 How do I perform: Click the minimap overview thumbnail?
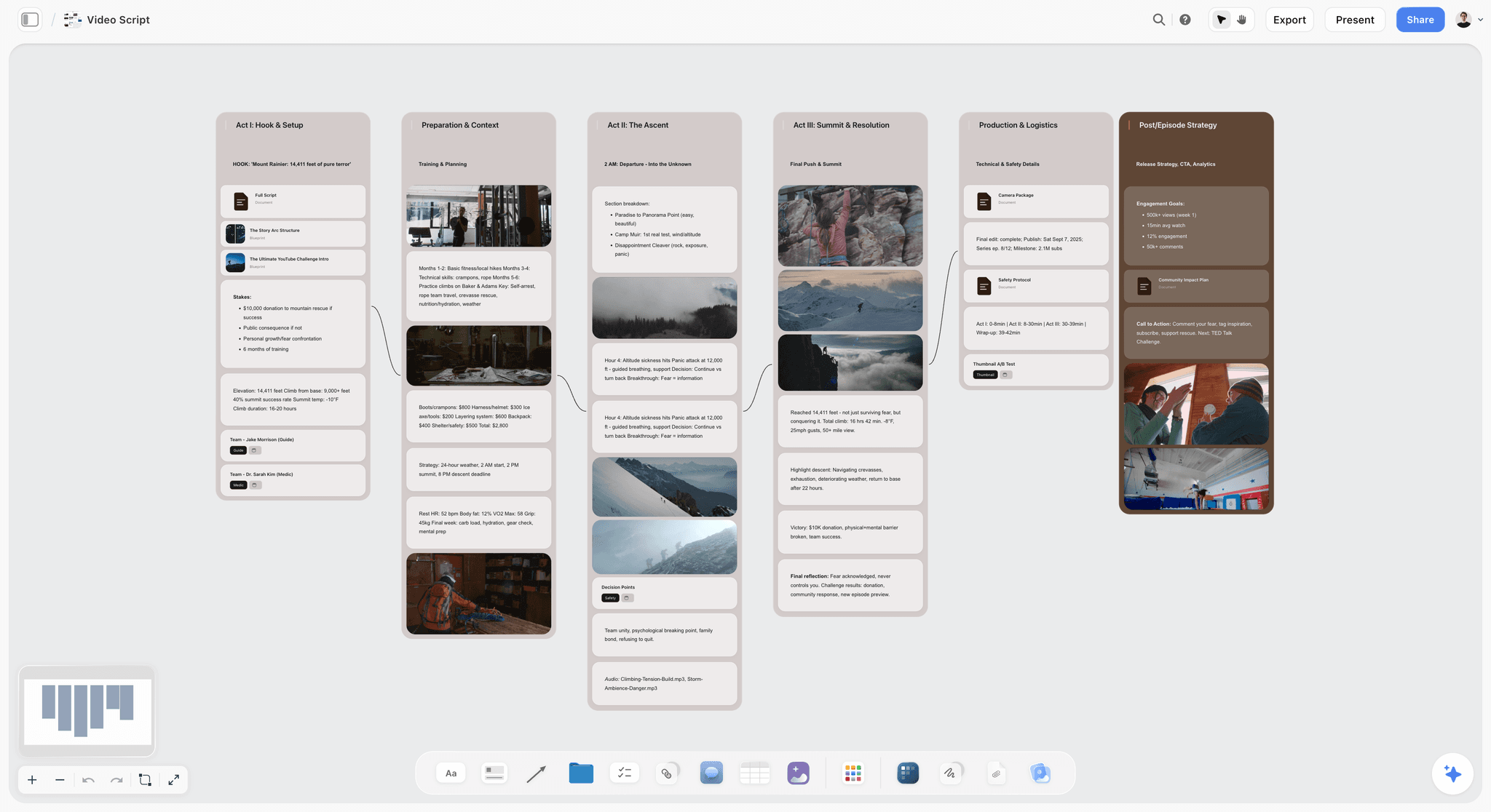(87, 711)
